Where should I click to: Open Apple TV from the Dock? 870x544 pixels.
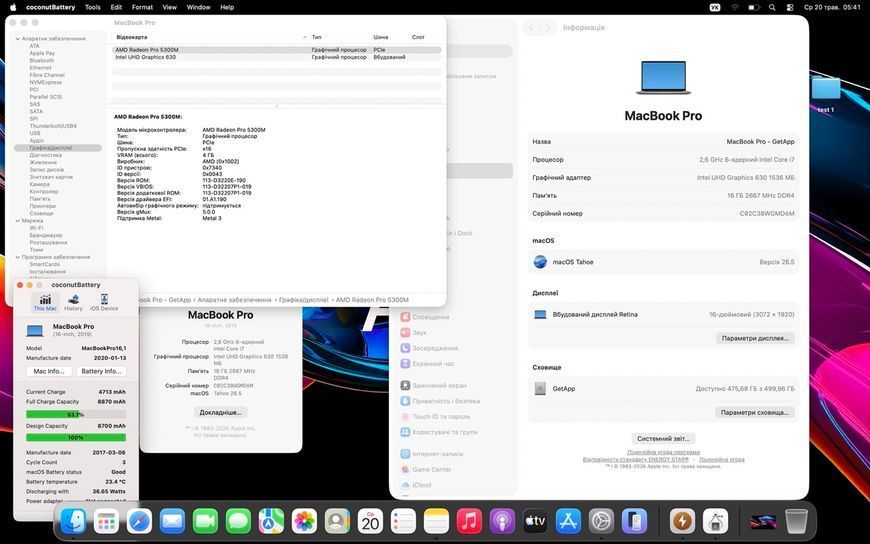coord(535,521)
